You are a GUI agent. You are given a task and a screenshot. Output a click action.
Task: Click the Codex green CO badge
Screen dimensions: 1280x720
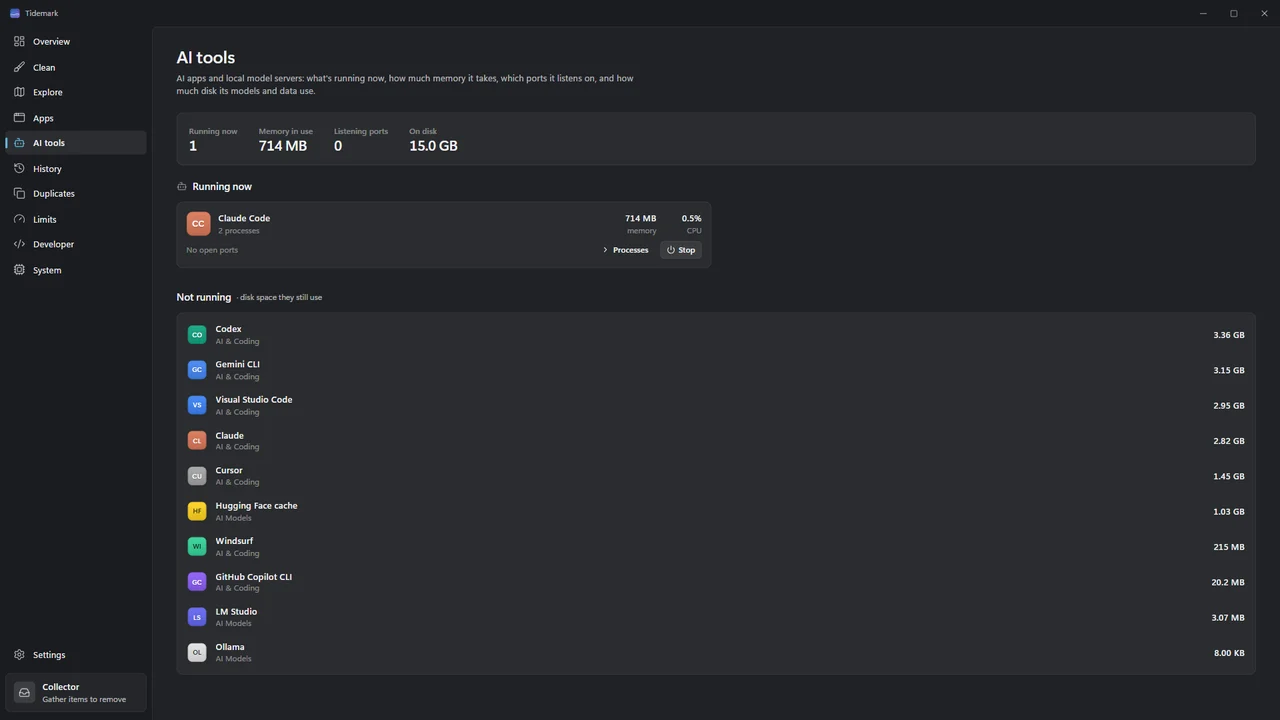coord(197,335)
